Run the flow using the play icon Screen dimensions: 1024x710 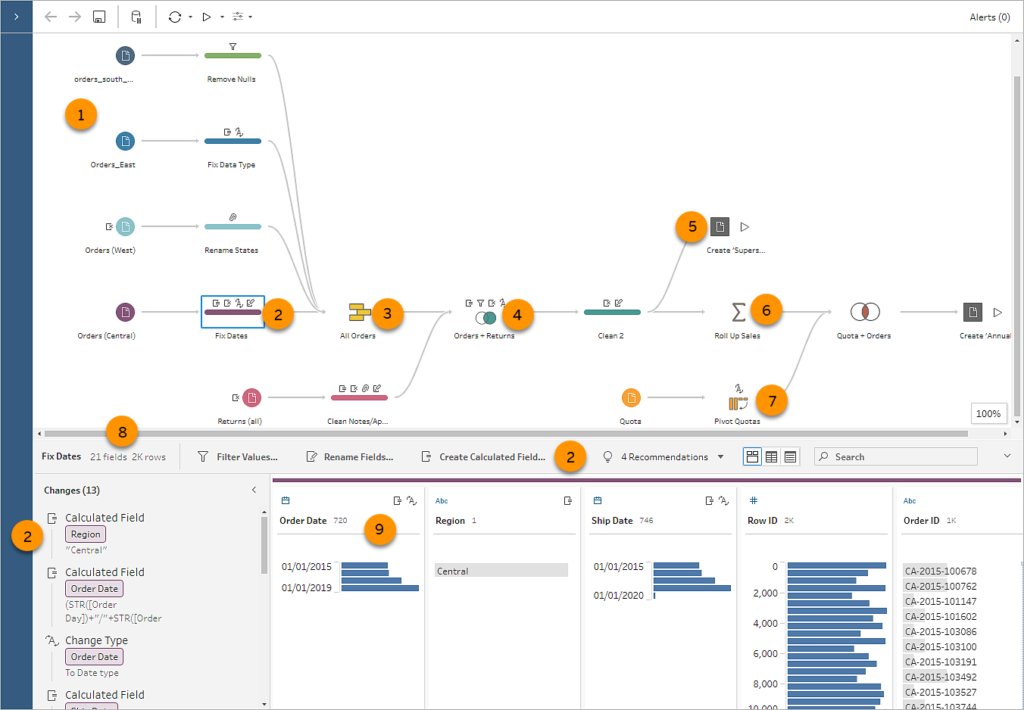pos(204,16)
